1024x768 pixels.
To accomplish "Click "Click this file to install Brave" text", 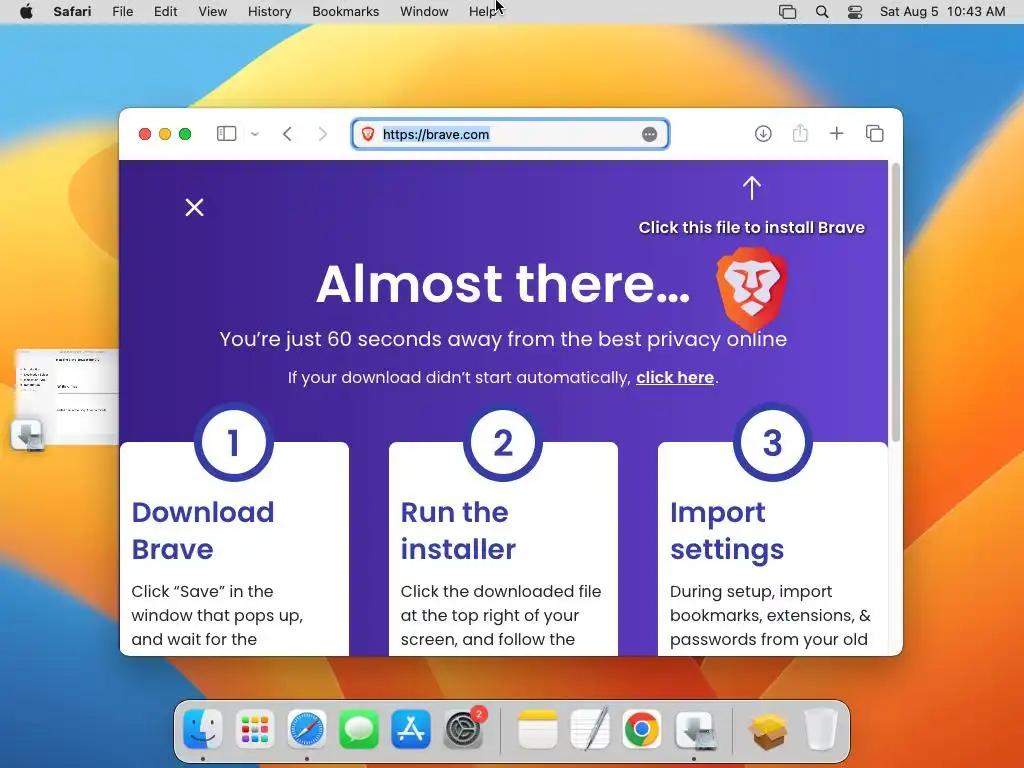I will pyautogui.click(x=752, y=227).
